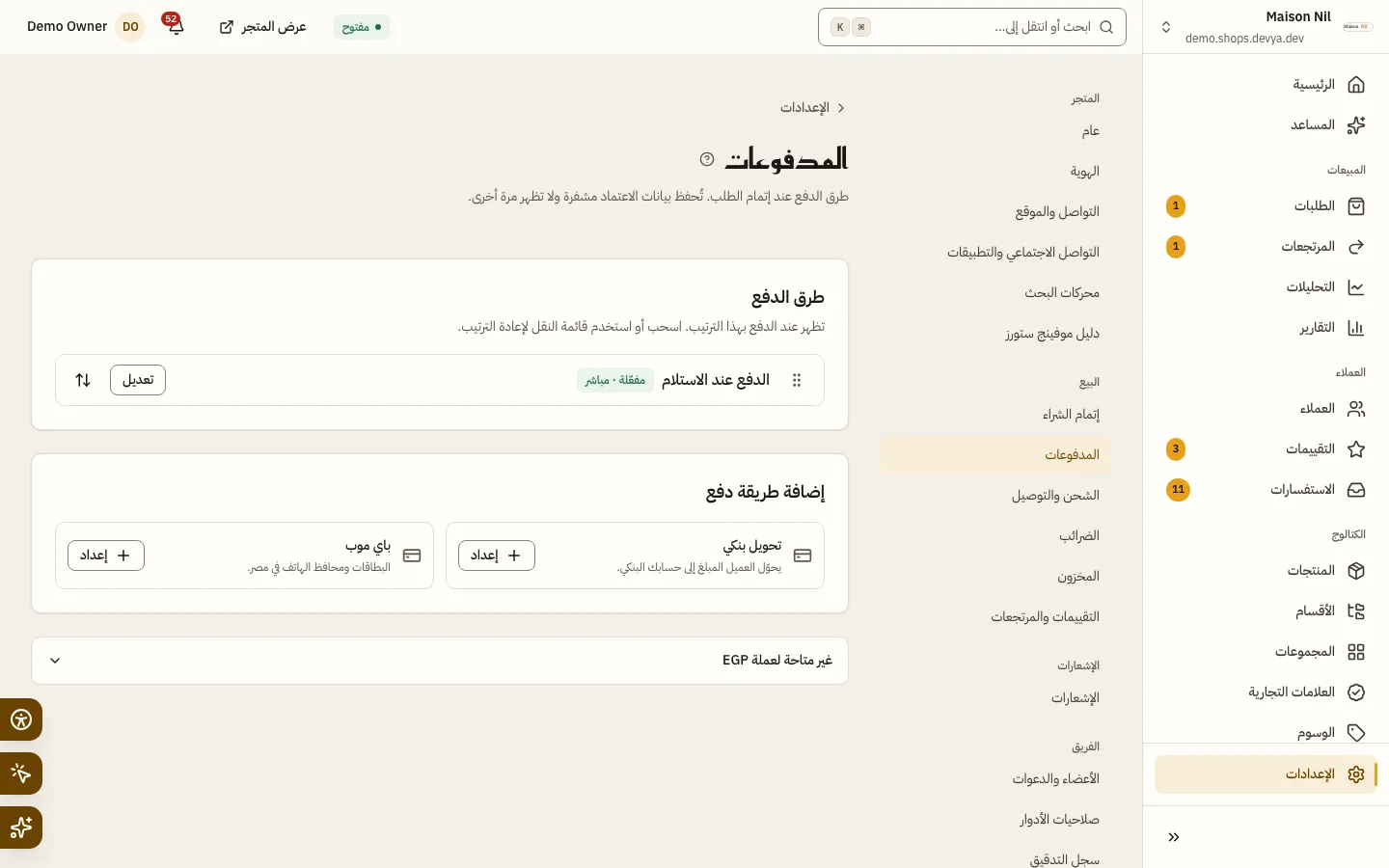
Task: Open the notifications bell icon
Action: pyautogui.click(x=175, y=26)
